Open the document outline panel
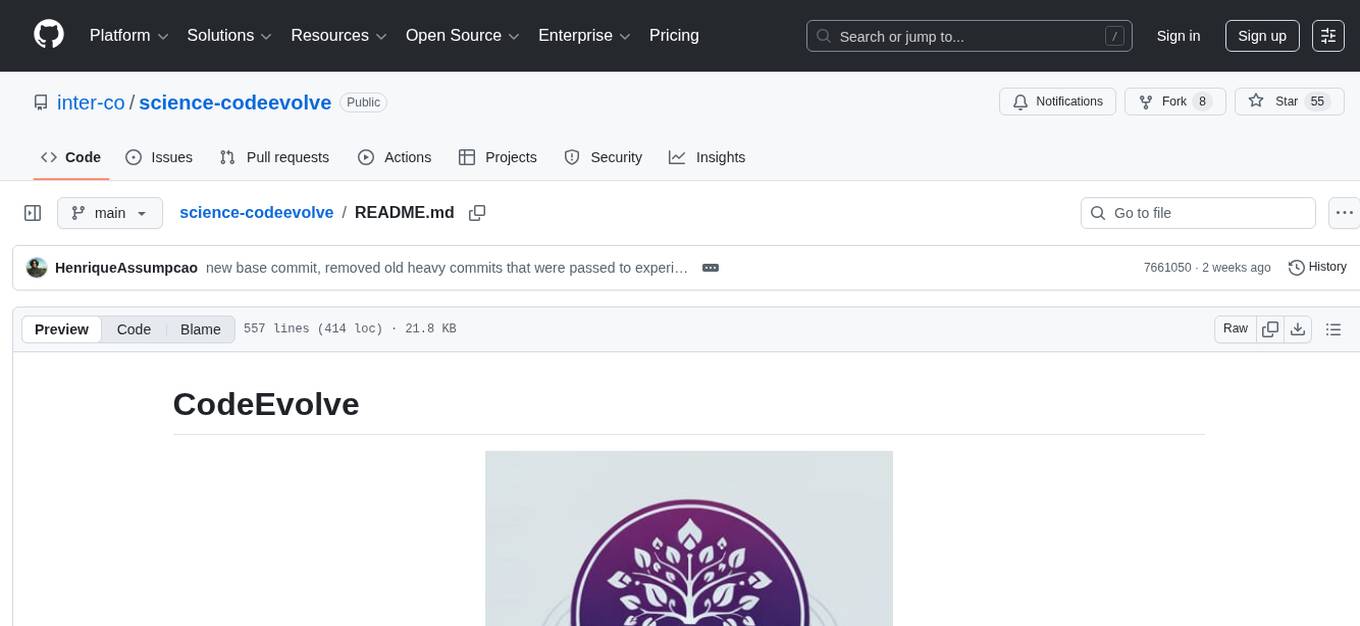Screen dimensions: 1360x626 (x=1333, y=329)
